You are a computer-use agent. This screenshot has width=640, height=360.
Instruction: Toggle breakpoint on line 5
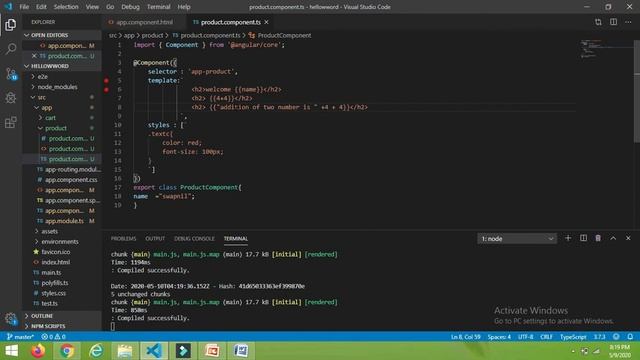pyautogui.click(x=106, y=80)
